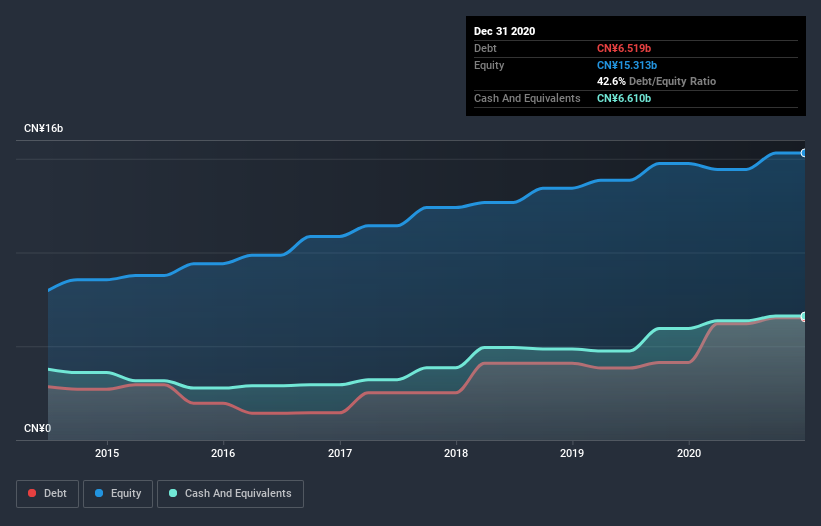Click the Equity label in tooltip
This screenshot has height=526, width=821.
click(489, 65)
